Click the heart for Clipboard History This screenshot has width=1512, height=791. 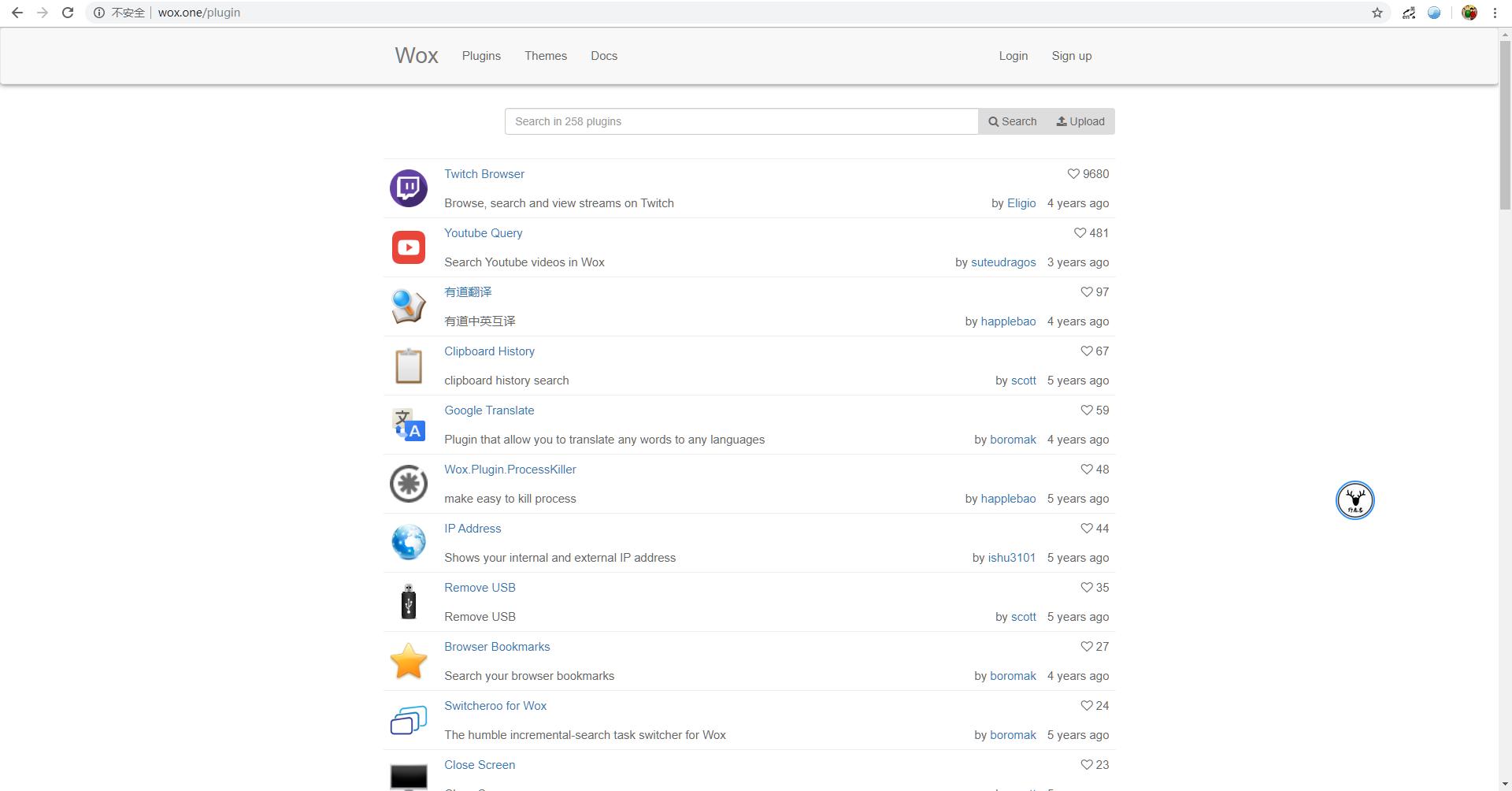point(1087,351)
